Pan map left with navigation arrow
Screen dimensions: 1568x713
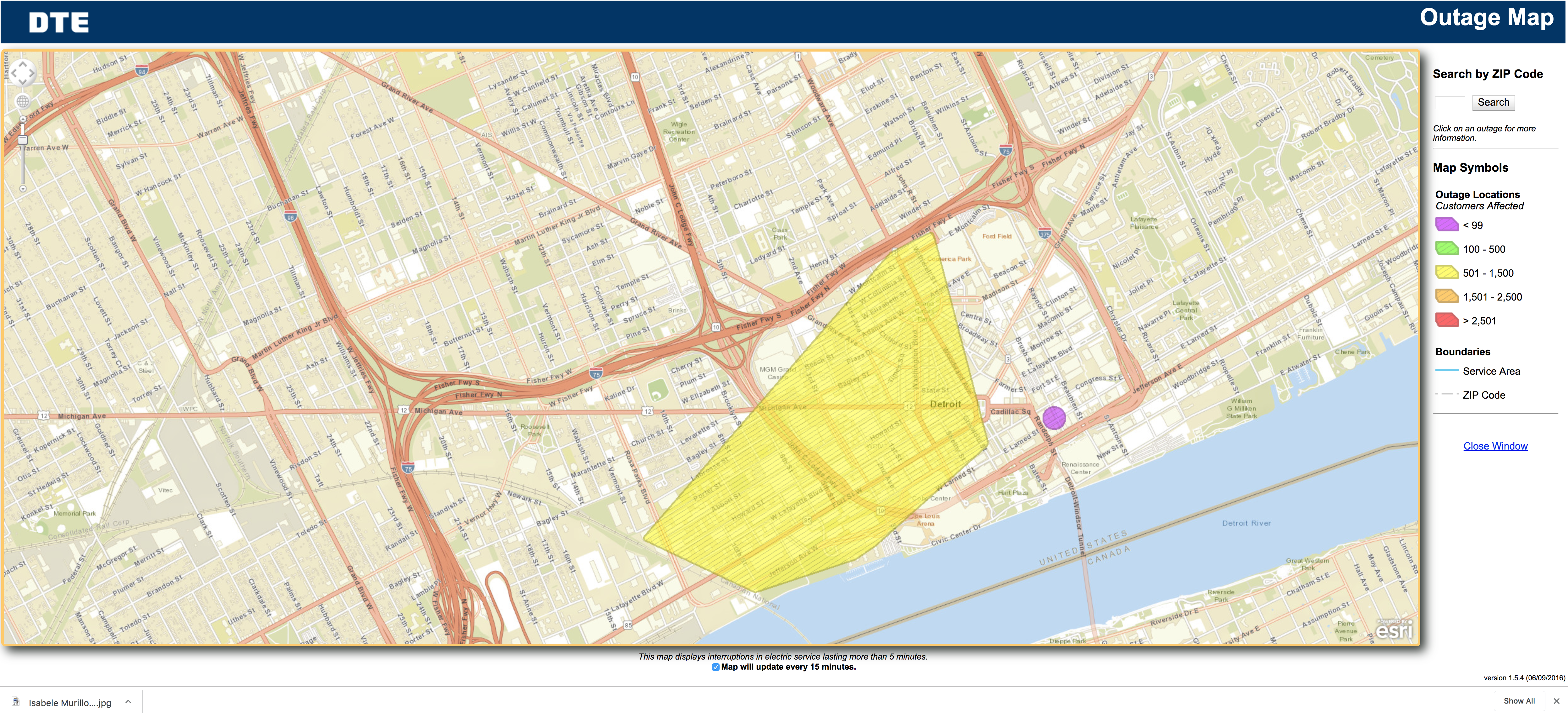(x=14, y=73)
